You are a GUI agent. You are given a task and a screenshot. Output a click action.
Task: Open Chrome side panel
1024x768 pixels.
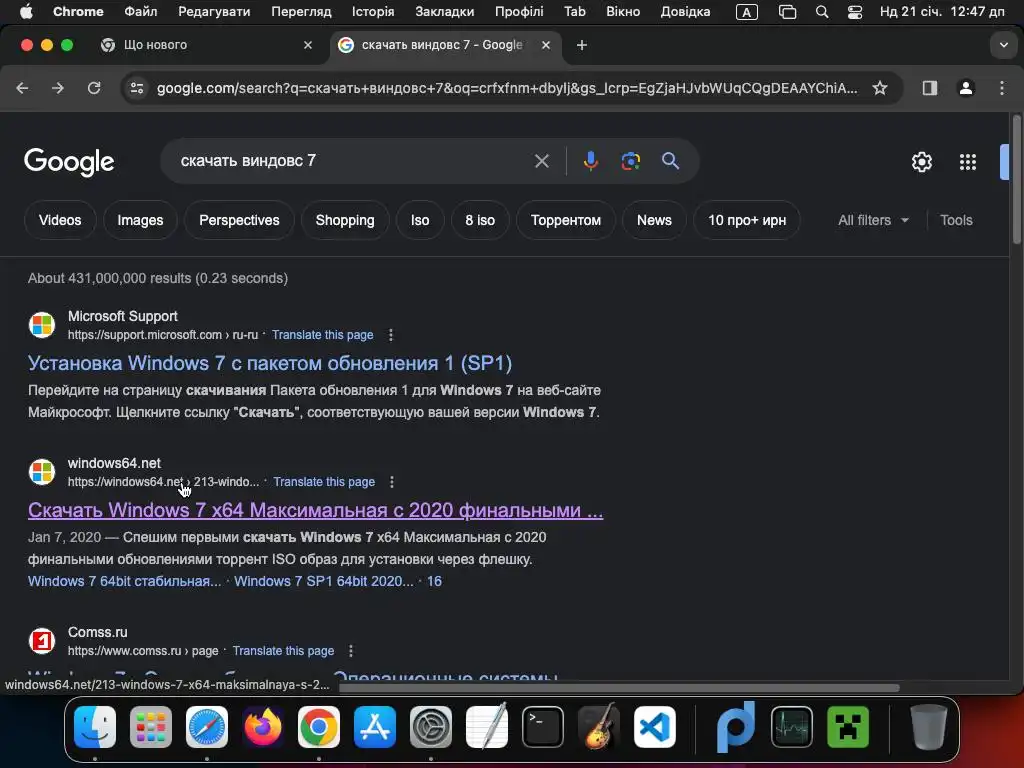point(929,88)
